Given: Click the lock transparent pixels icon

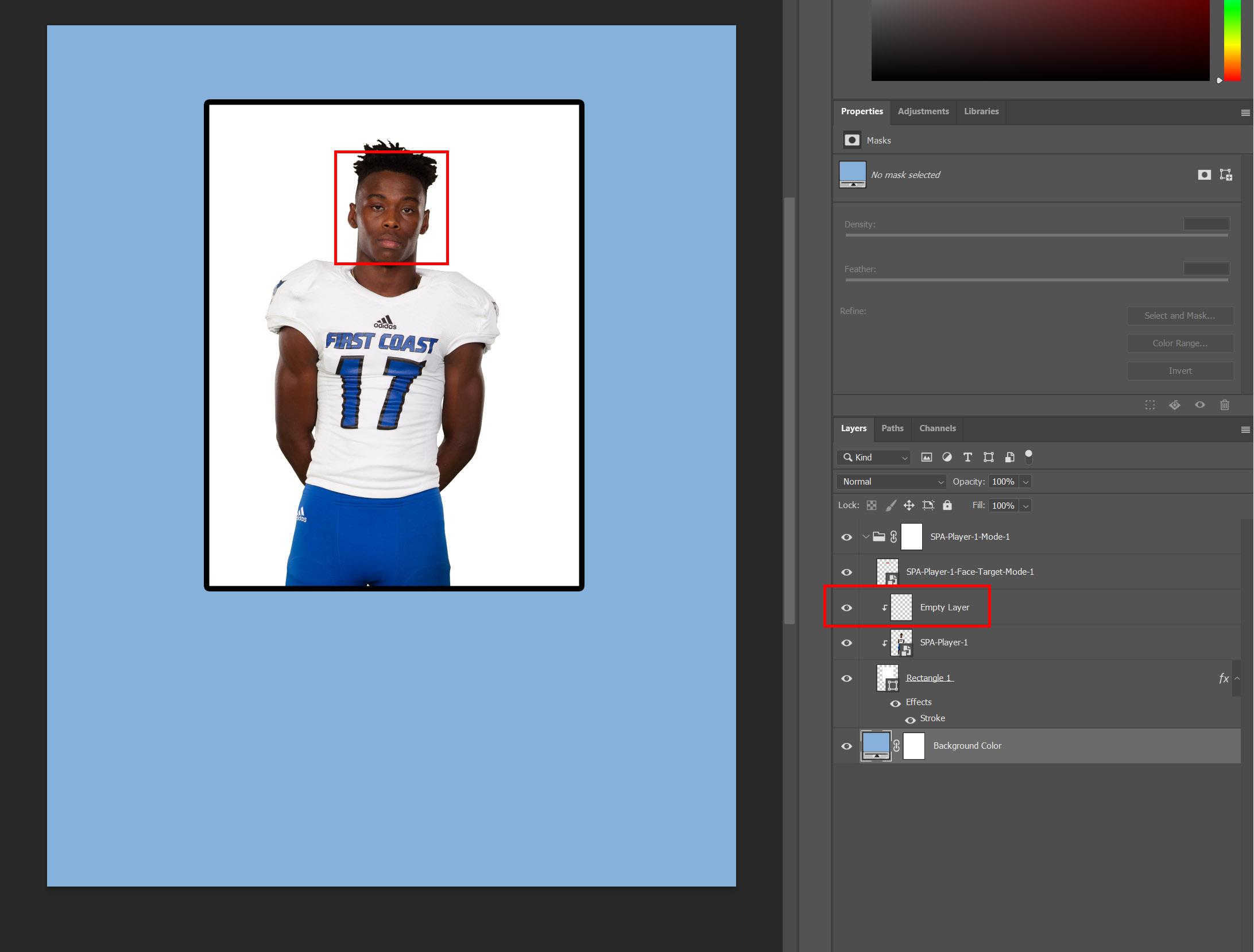Looking at the screenshot, I should [872, 505].
